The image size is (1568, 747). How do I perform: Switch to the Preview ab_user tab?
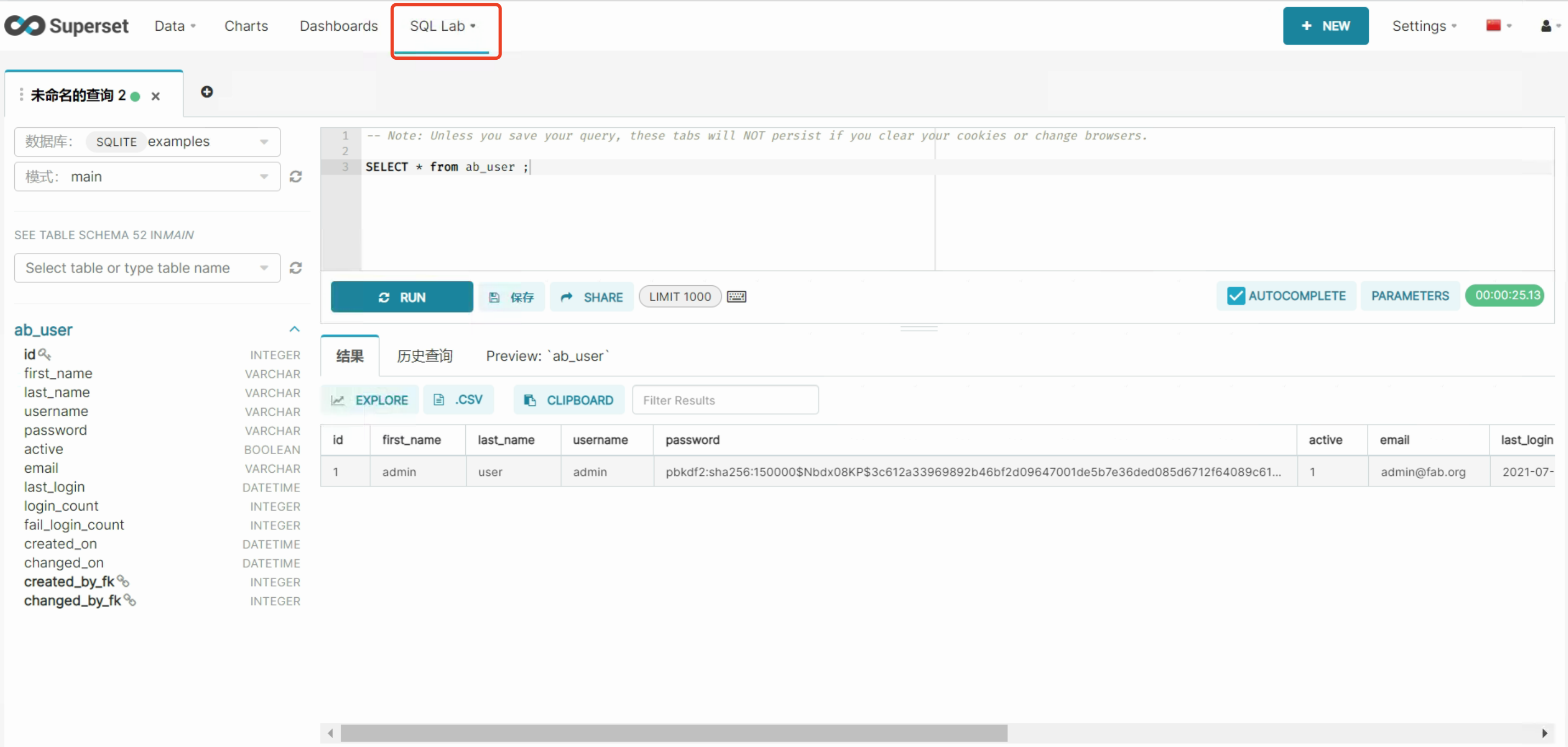548,355
